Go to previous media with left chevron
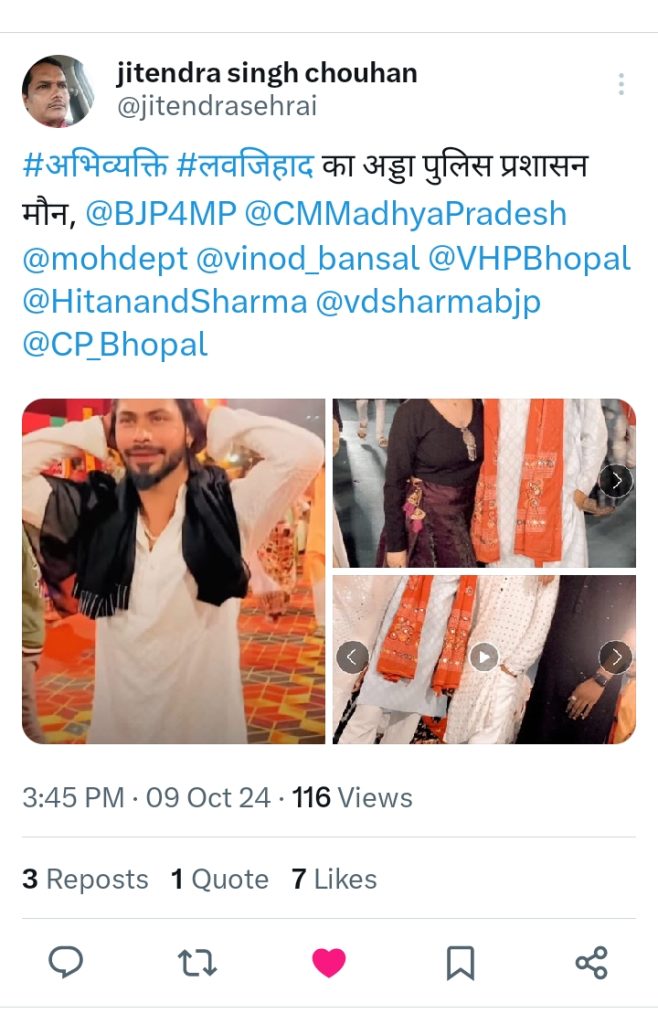 (x=352, y=657)
